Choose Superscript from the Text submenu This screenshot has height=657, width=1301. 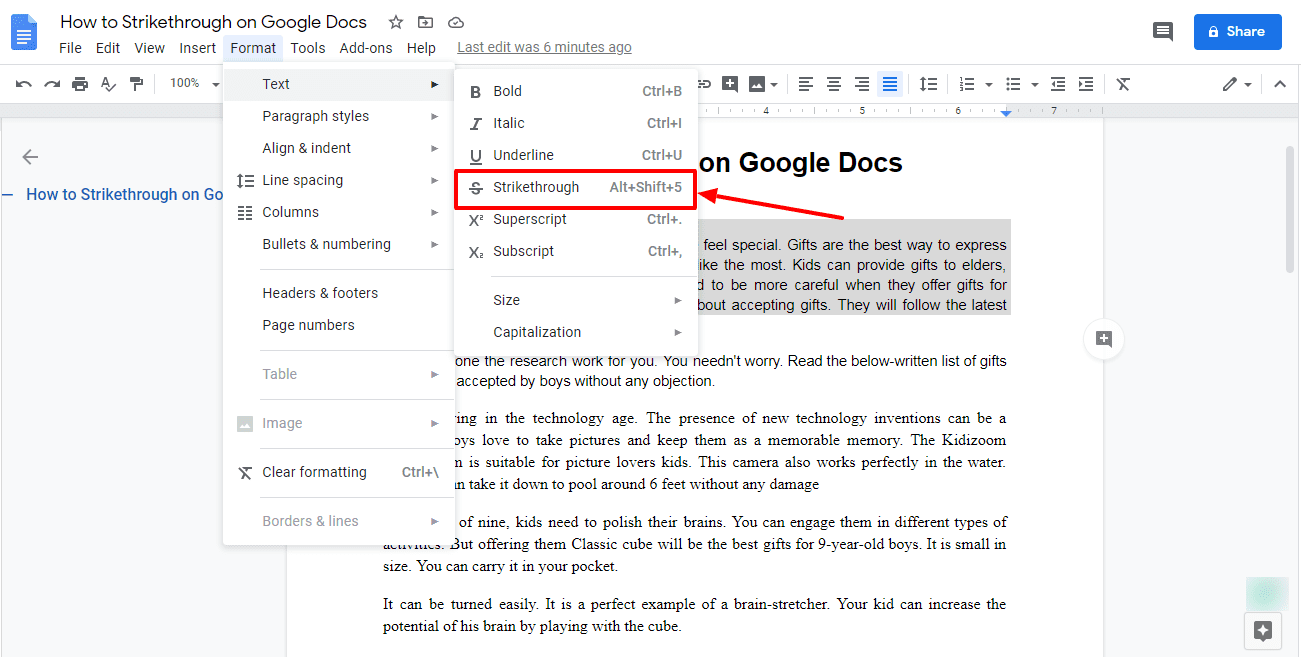(x=575, y=219)
